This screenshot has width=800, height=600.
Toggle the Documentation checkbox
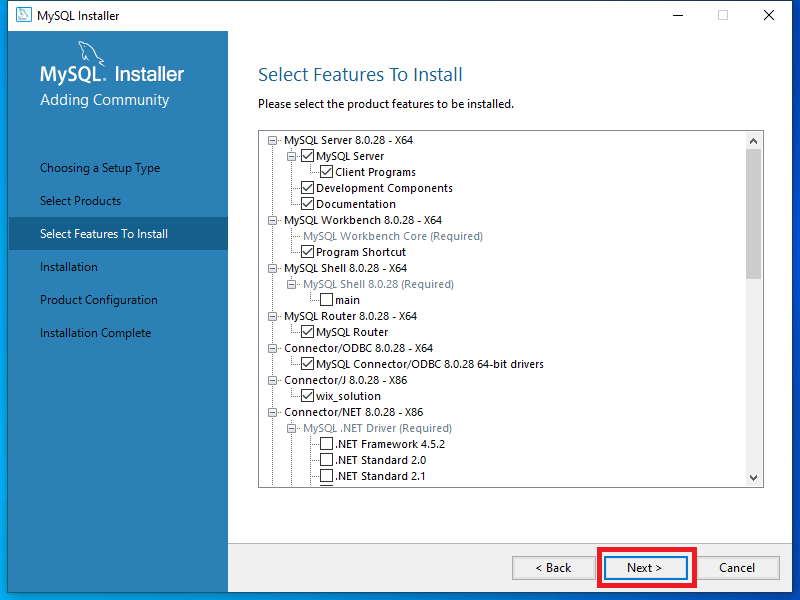(x=307, y=203)
